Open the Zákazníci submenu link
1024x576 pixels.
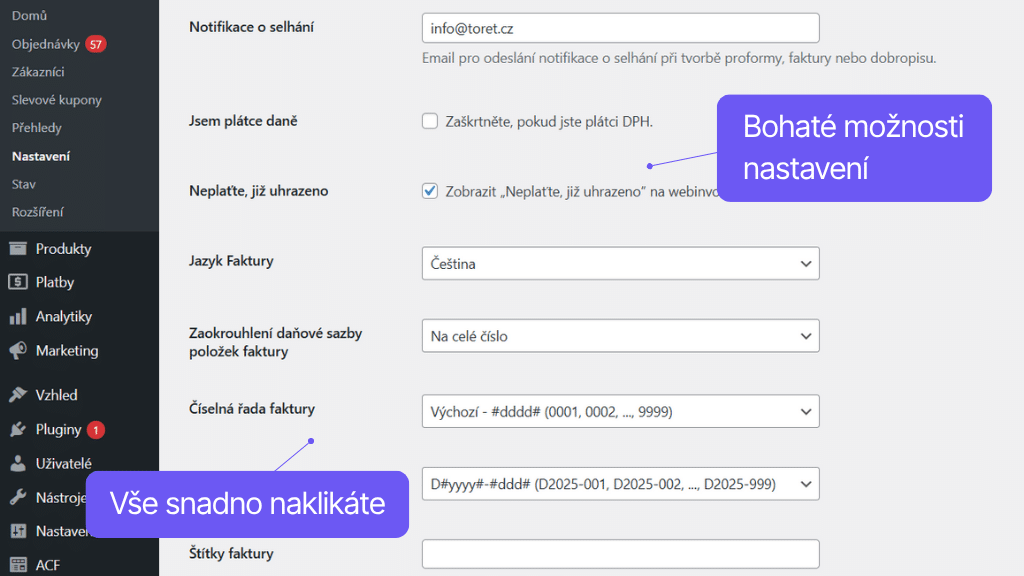tap(38, 72)
